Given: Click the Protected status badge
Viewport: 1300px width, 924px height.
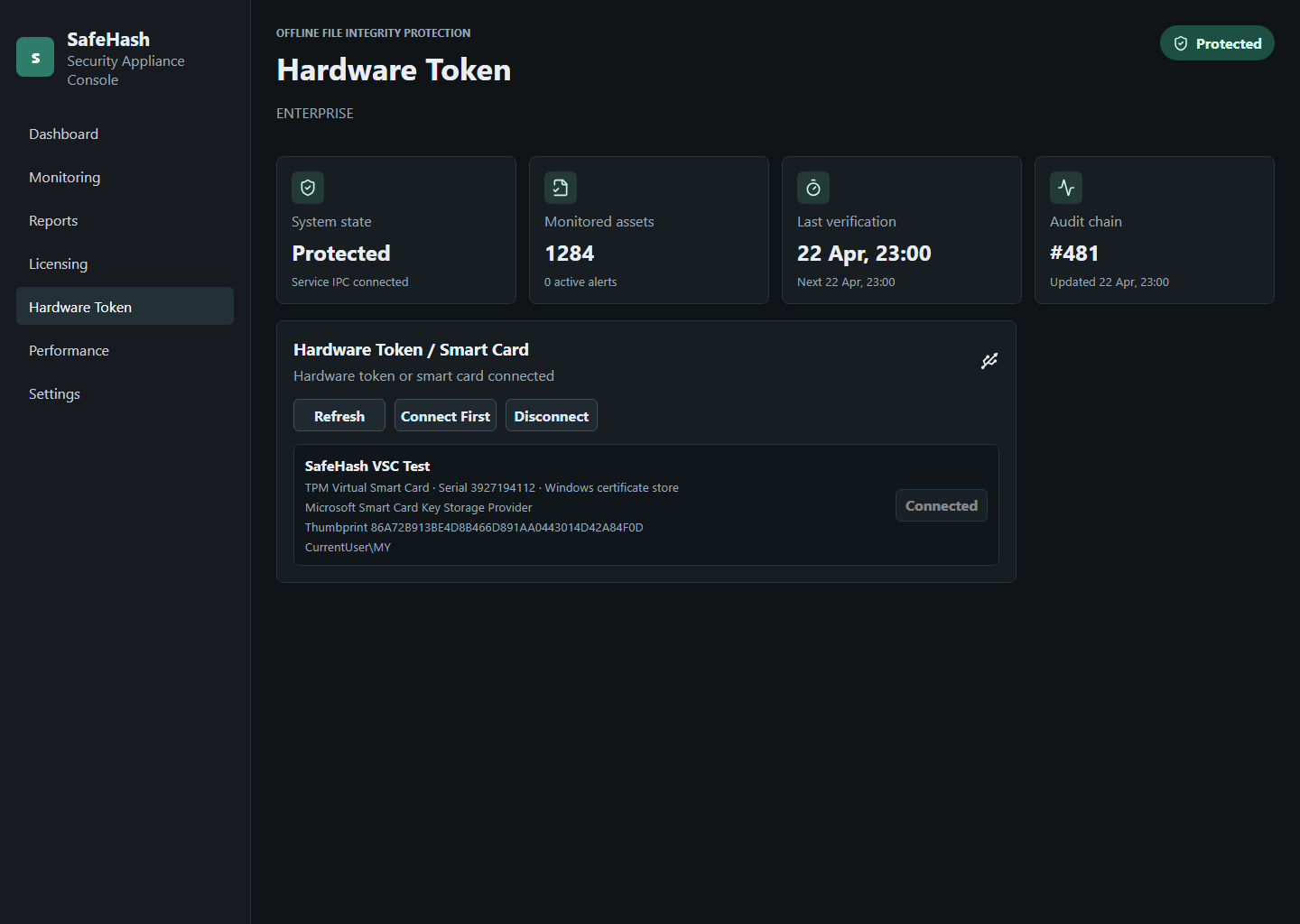Looking at the screenshot, I should pos(1217,42).
